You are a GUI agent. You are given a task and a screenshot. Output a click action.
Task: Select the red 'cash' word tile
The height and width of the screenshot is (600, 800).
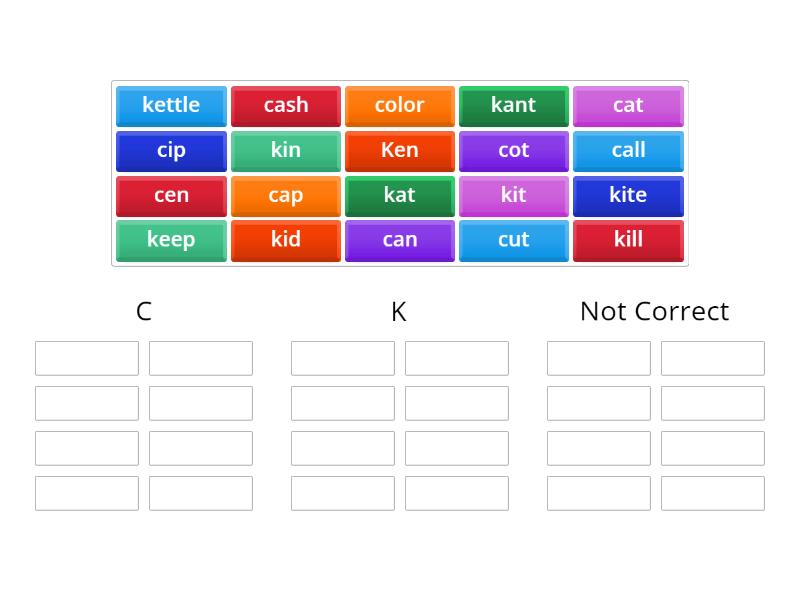pos(286,105)
